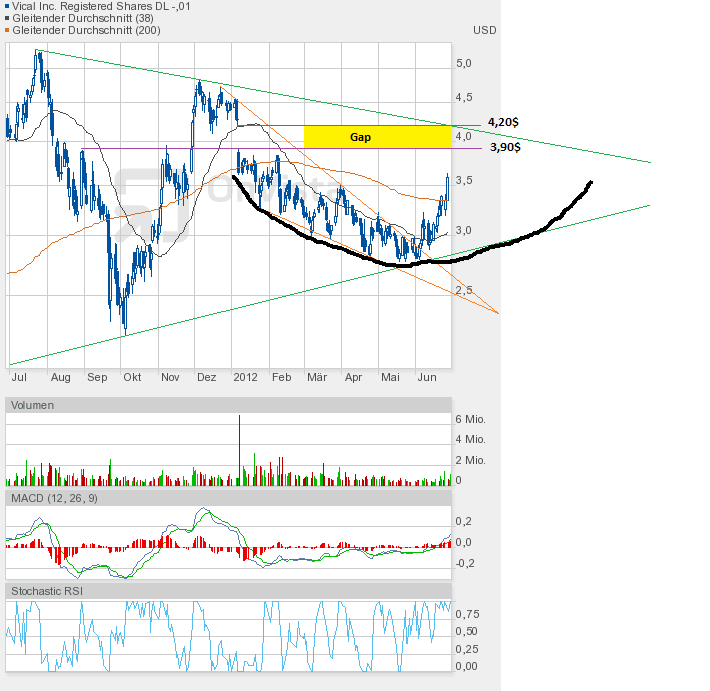Screen dimensions: 710x691
Task: Click the 6 Mio. volume axis label
Action: point(470,419)
